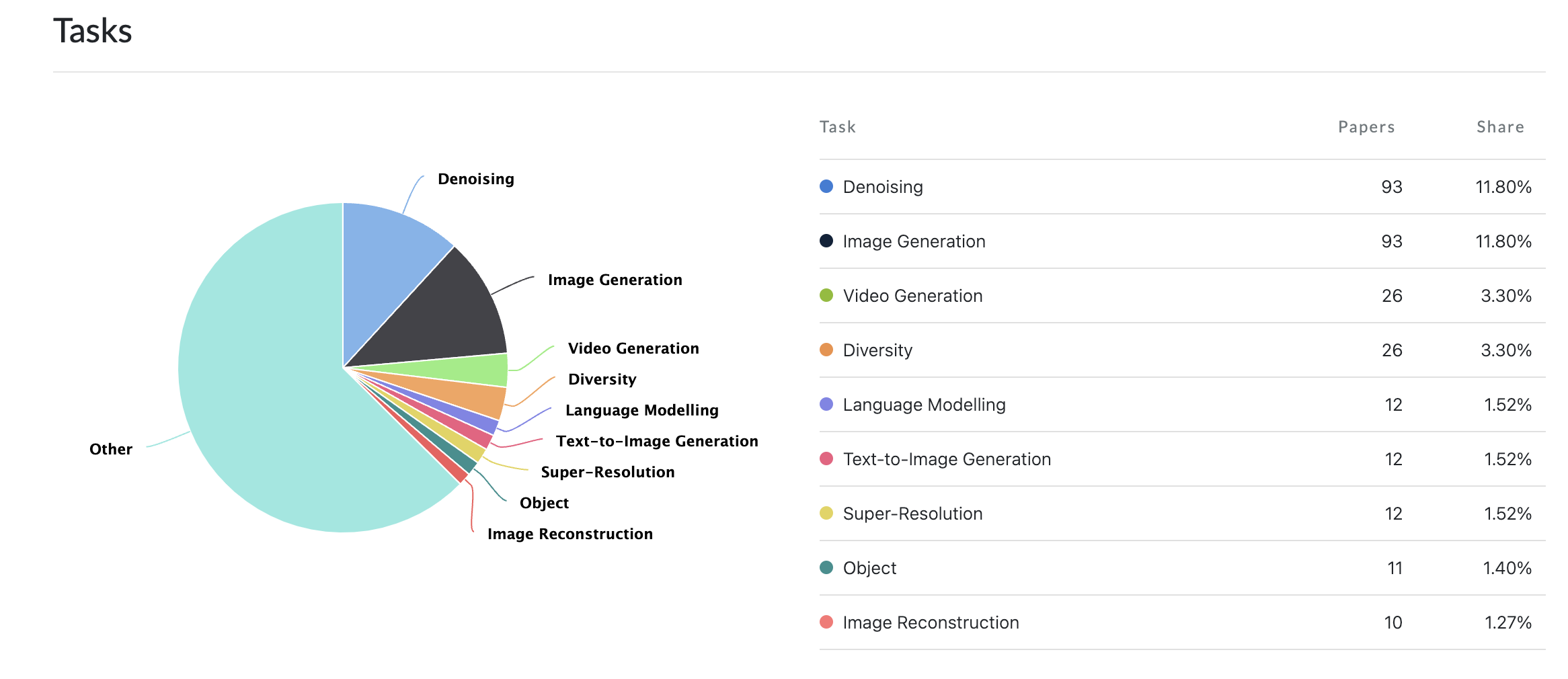Click the green Video Generation legend dot
1568x679 pixels.
tap(826, 295)
